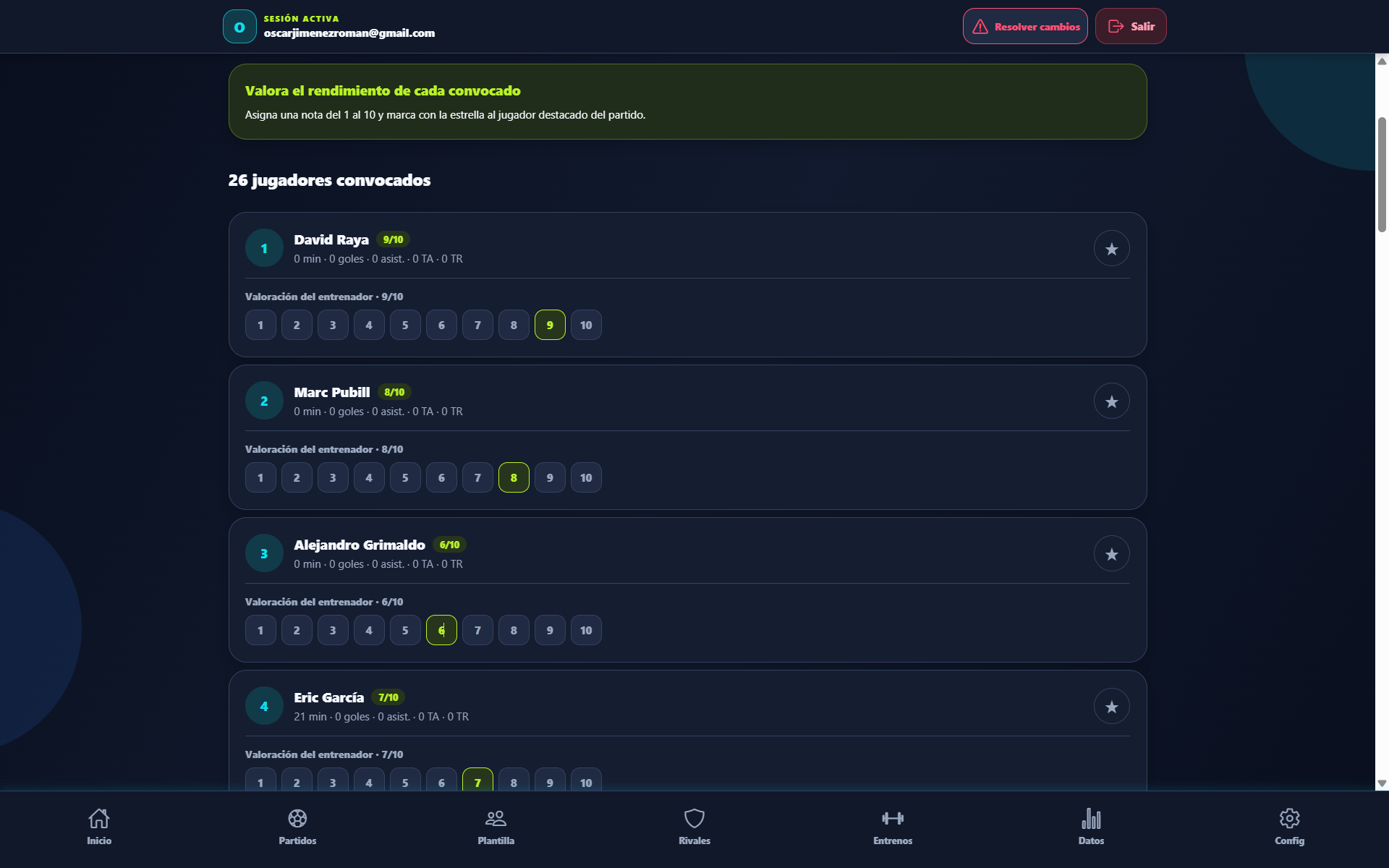Click the player name David Raya
The height and width of the screenshot is (868, 1389).
click(x=331, y=239)
